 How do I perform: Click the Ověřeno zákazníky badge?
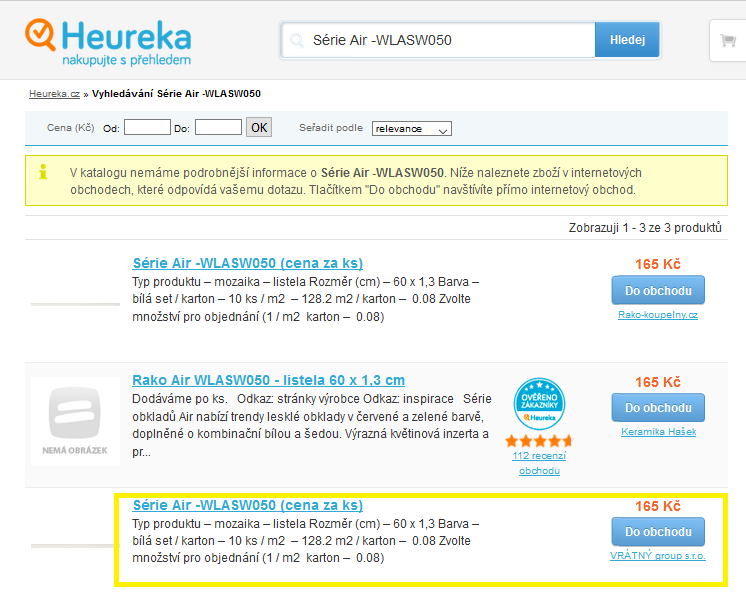point(539,403)
